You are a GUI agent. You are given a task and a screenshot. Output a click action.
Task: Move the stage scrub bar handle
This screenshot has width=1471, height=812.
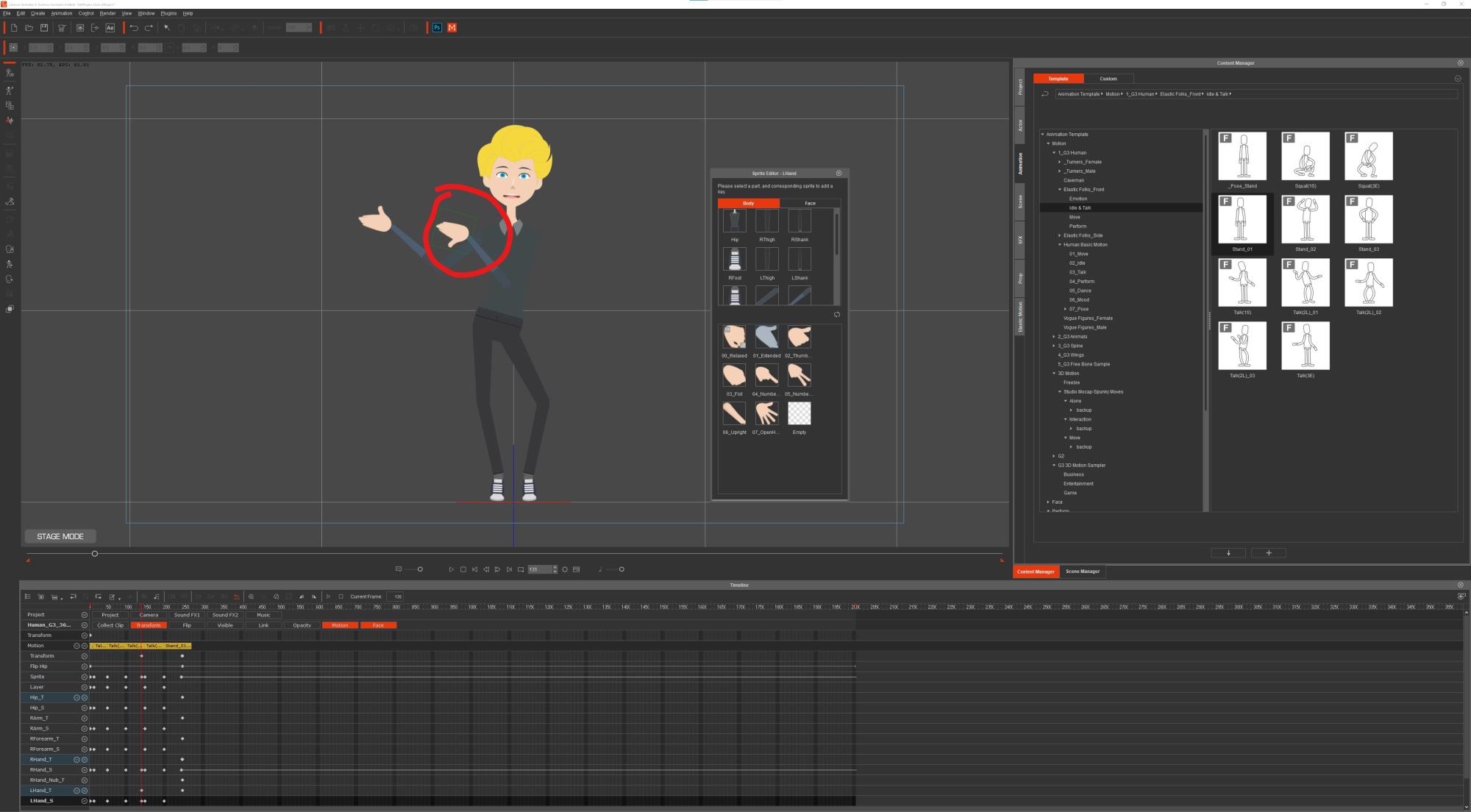click(x=94, y=554)
